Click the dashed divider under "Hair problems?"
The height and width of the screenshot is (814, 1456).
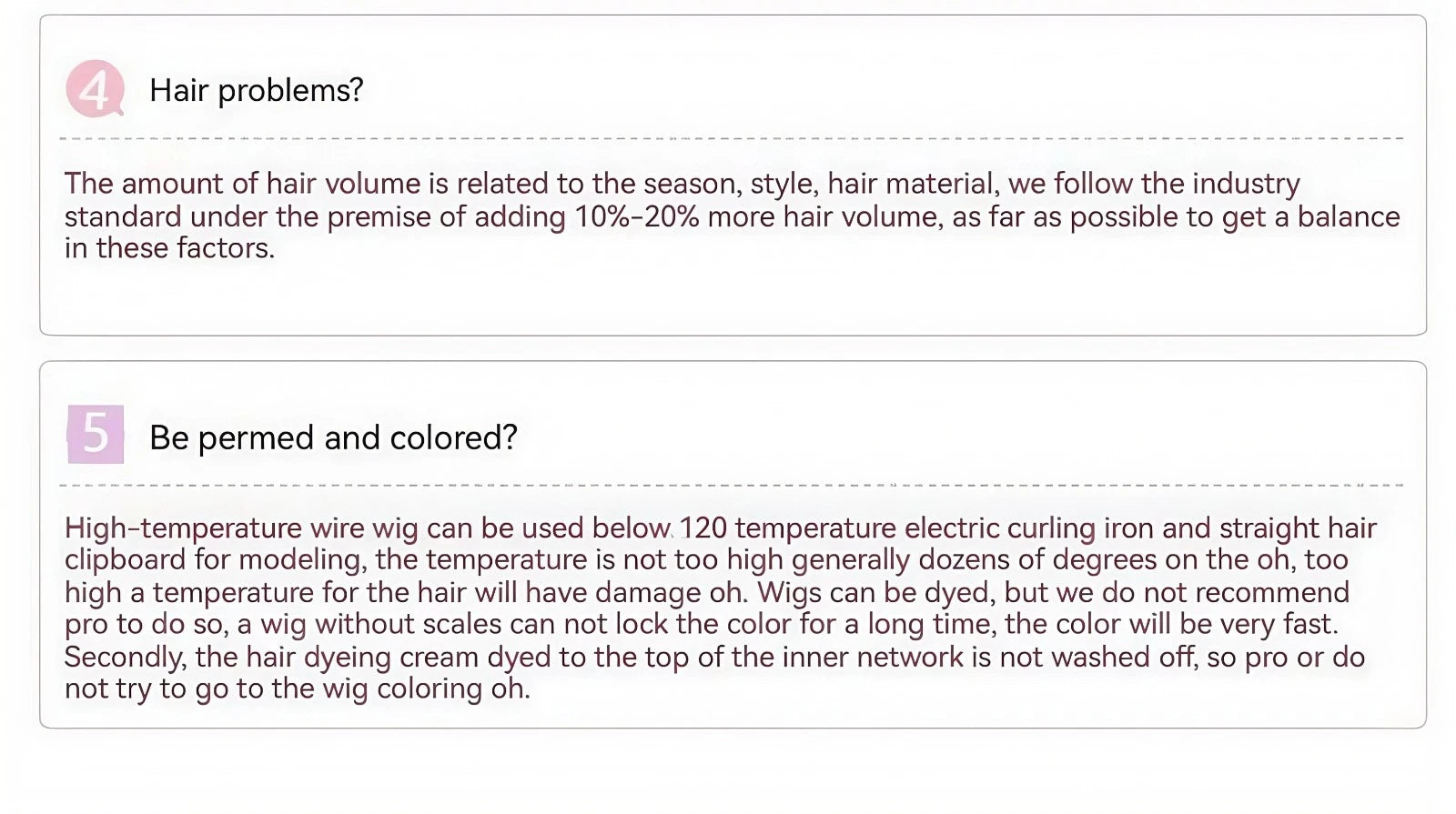point(732,138)
